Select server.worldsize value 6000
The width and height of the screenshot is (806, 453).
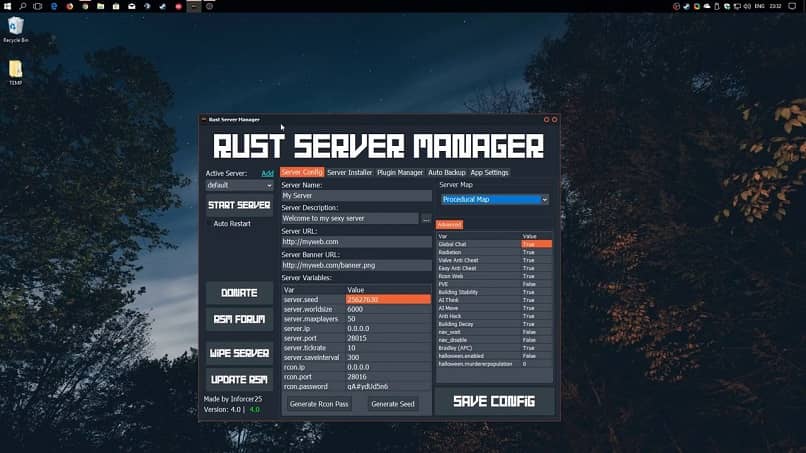point(388,309)
